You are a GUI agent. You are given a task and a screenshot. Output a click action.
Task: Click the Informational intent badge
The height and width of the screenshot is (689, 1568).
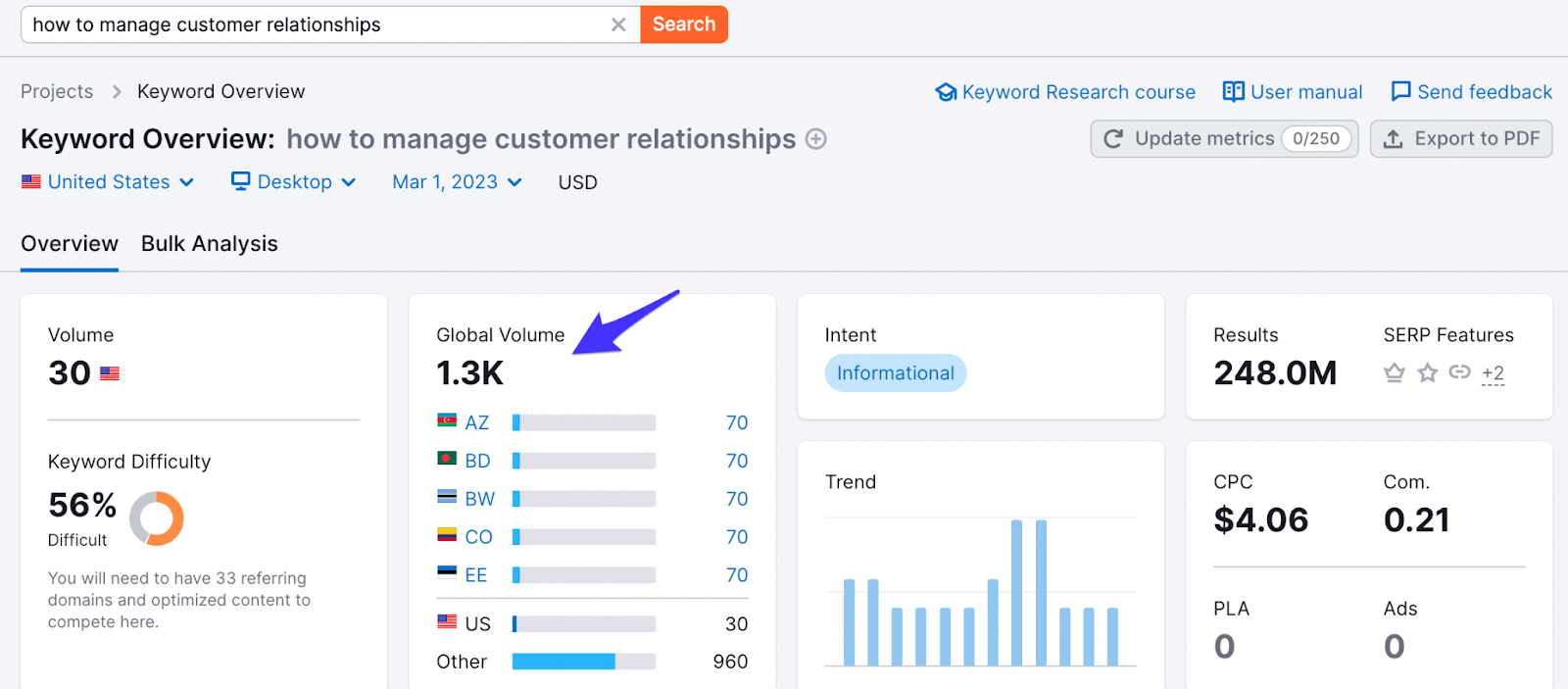coord(896,373)
